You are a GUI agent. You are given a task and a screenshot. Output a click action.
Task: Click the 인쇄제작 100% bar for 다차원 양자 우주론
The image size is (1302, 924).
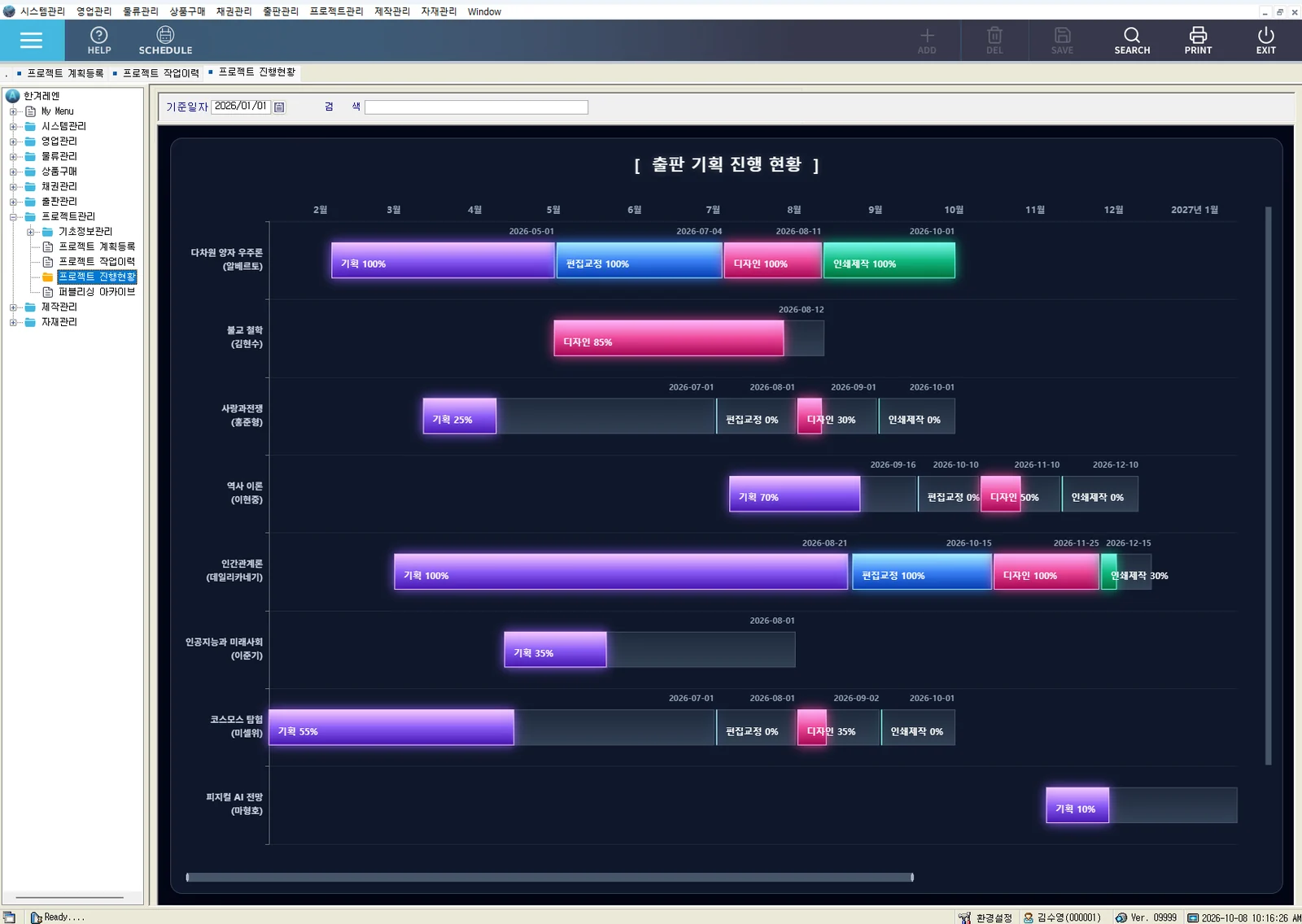tap(889, 260)
